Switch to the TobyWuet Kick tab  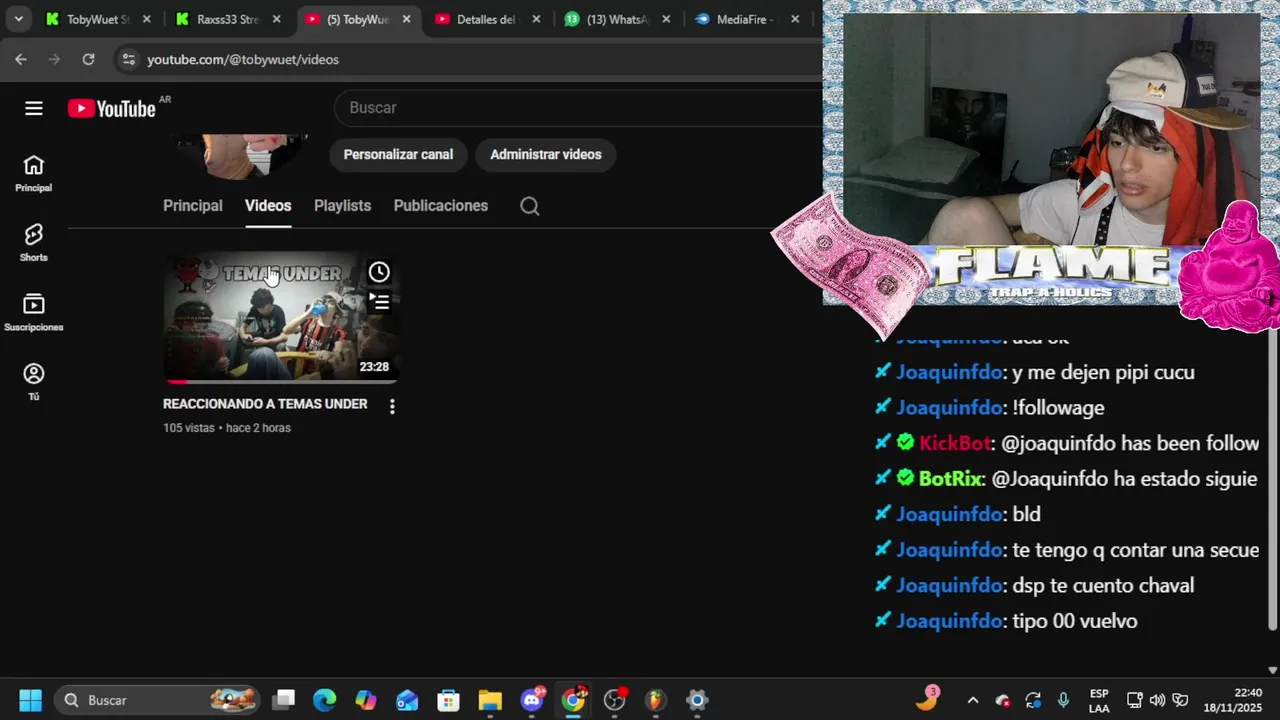coord(99,19)
